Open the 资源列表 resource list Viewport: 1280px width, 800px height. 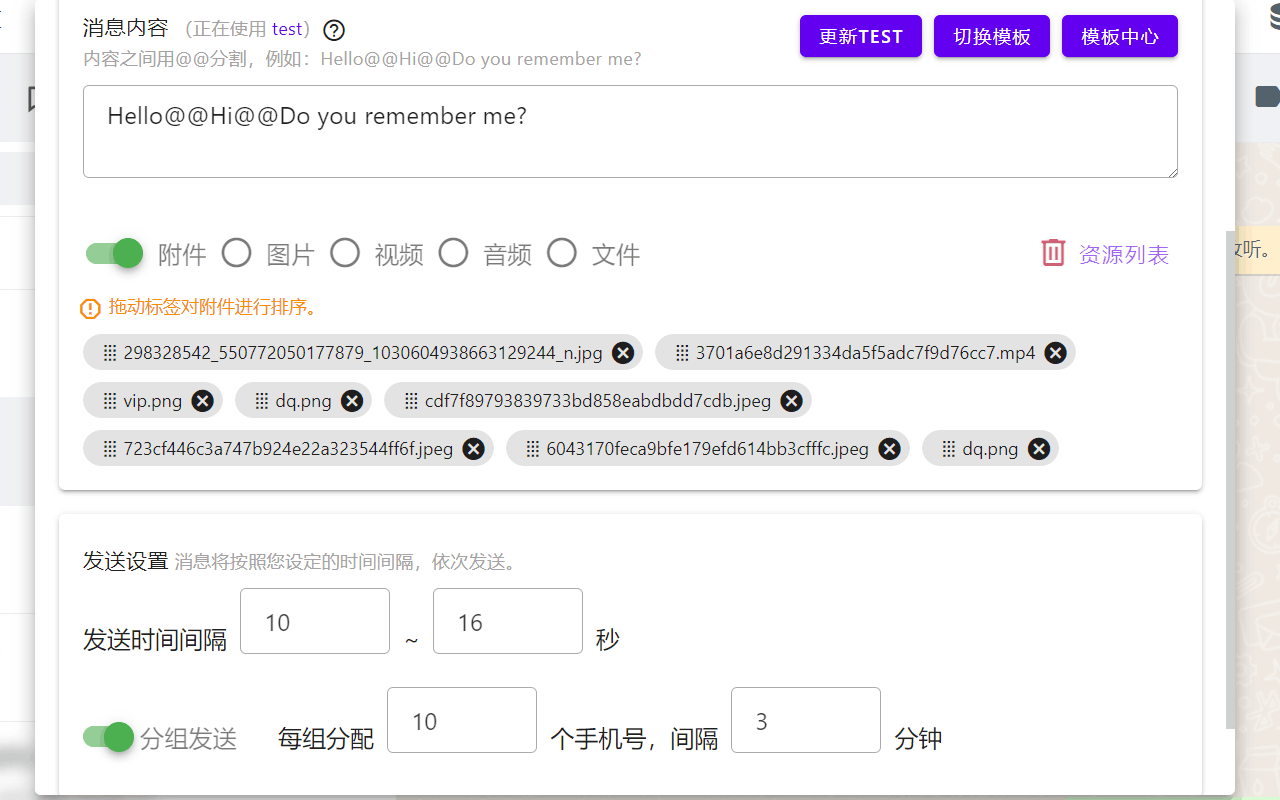(1124, 255)
